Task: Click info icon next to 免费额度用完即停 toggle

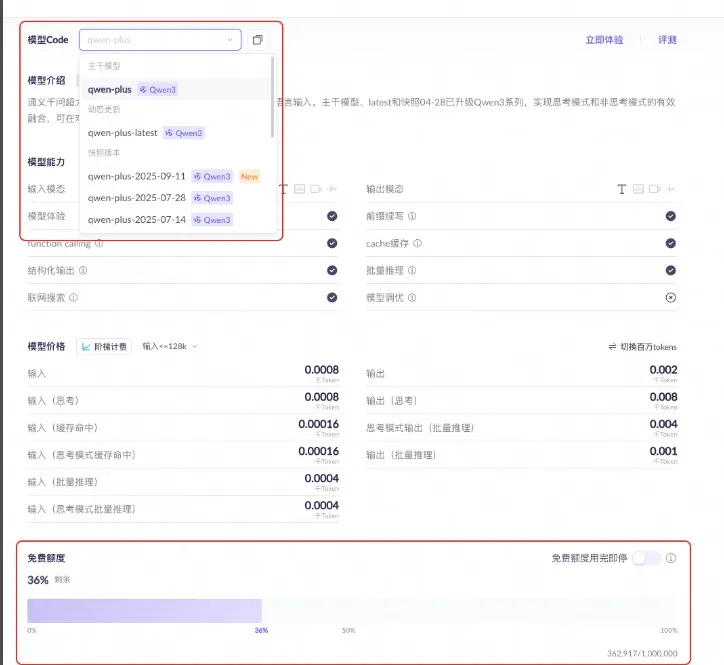Action: pyautogui.click(x=671, y=558)
